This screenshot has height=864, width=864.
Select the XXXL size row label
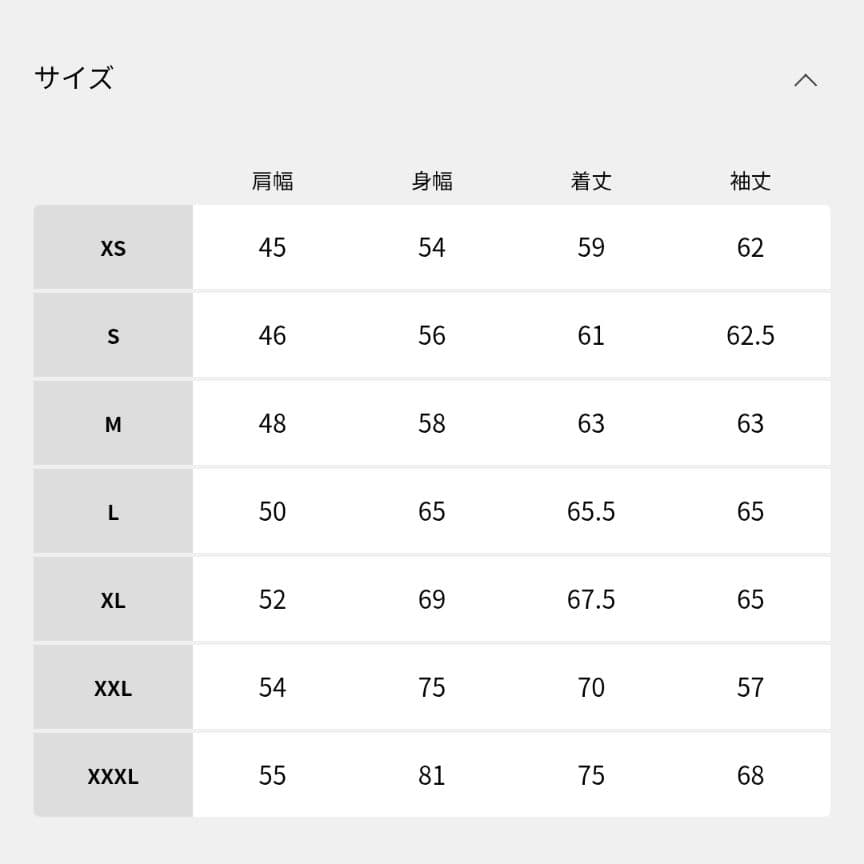click(113, 775)
